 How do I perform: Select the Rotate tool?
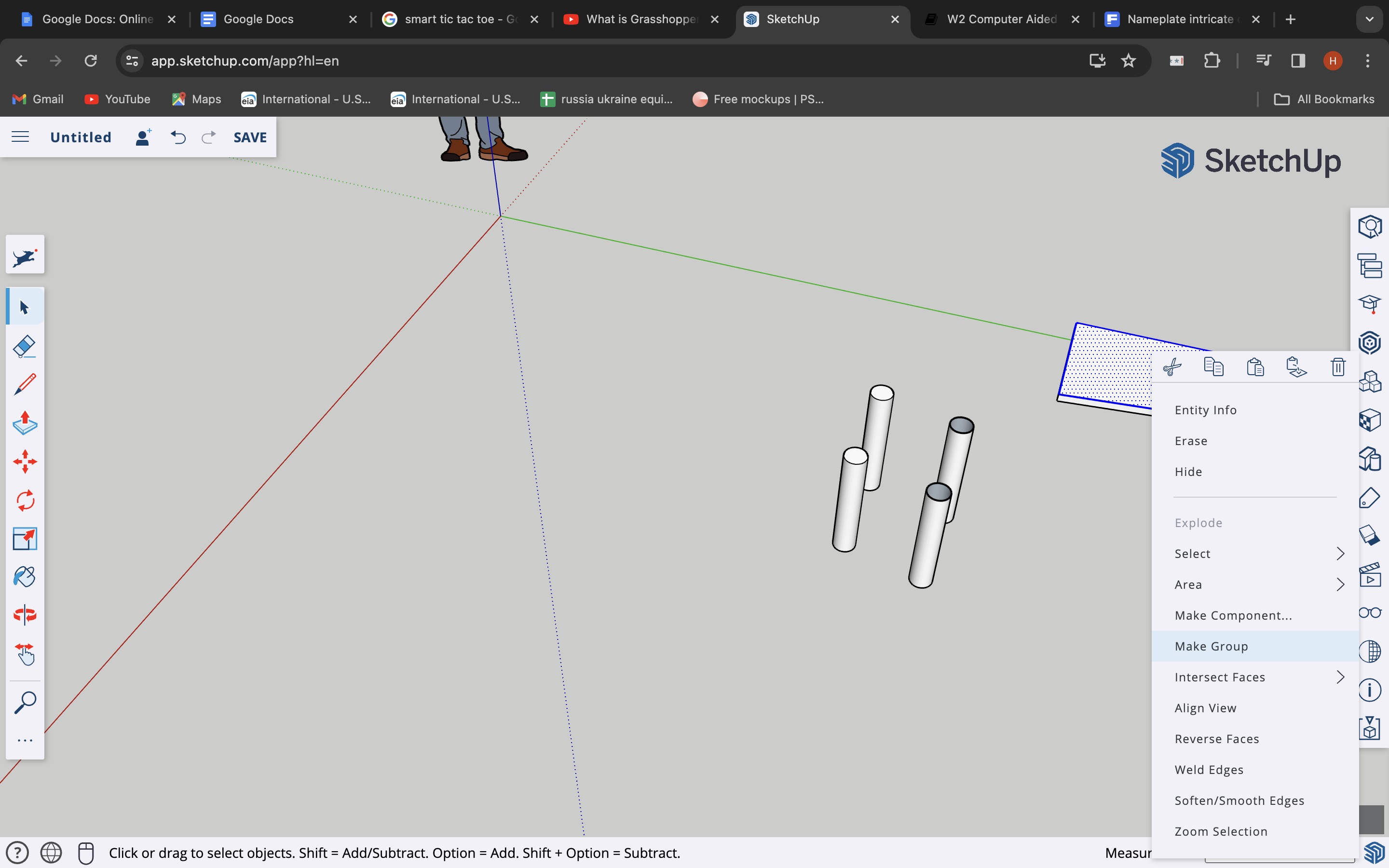pyautogui.click(x=25, y=500)
